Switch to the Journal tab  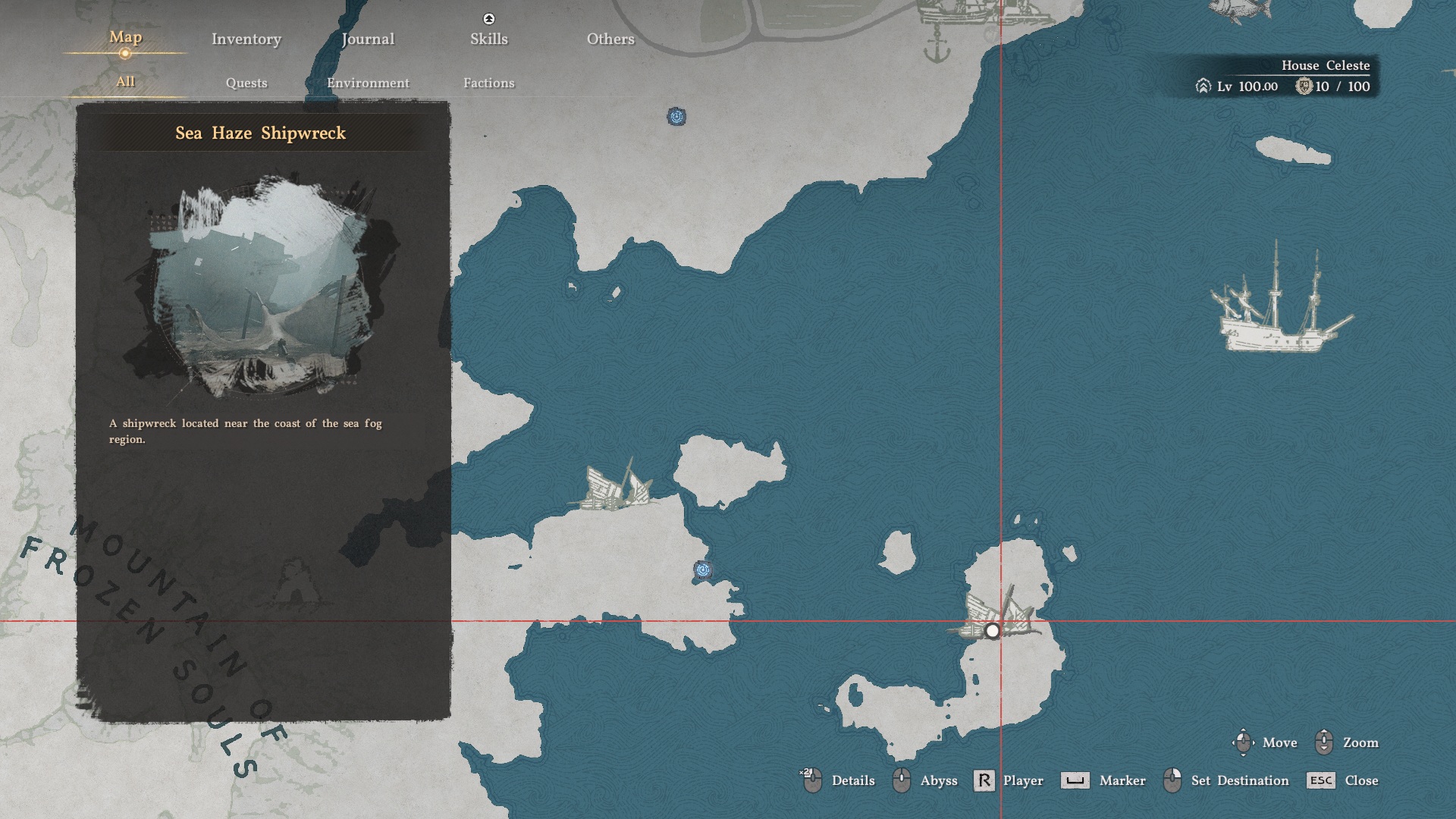[368, 39]
